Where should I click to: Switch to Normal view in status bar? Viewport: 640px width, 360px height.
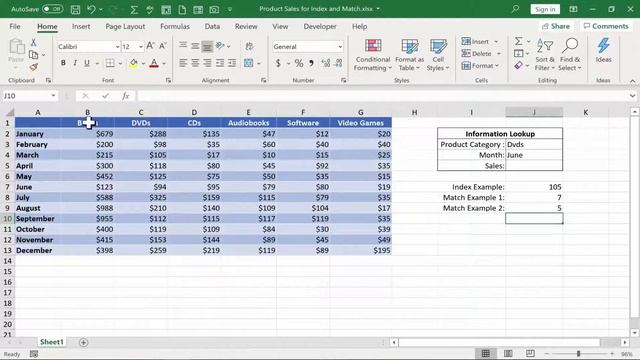pyautogui.click(x=485, y=353)
